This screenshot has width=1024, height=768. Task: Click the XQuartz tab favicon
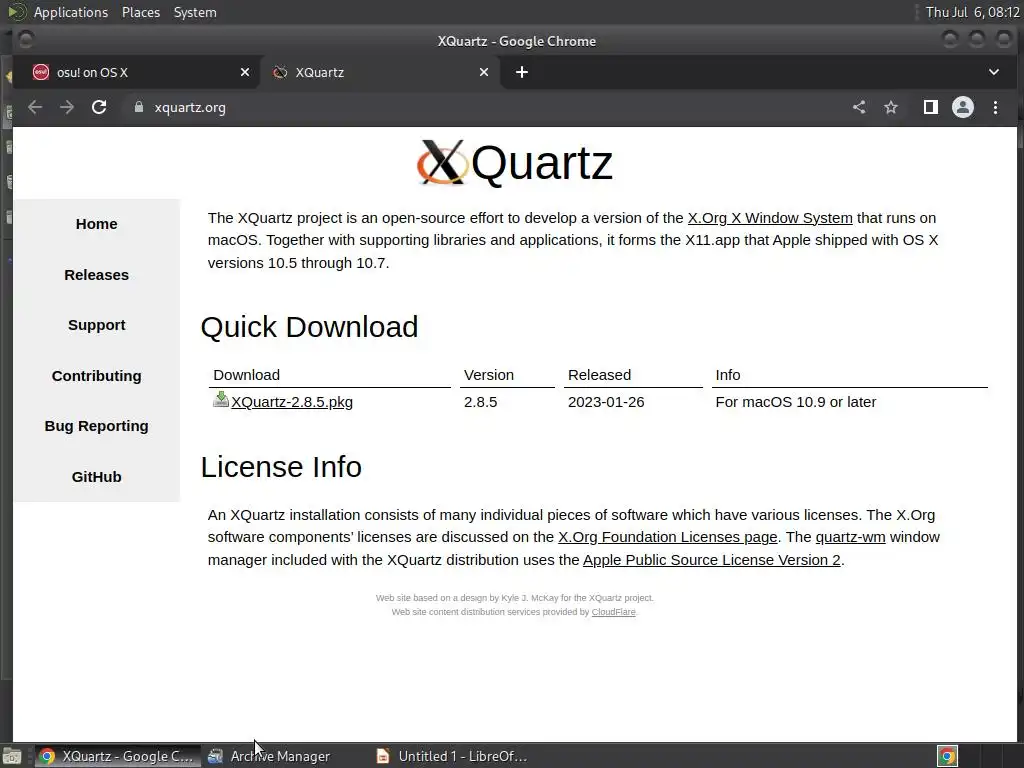pos(280,72)
